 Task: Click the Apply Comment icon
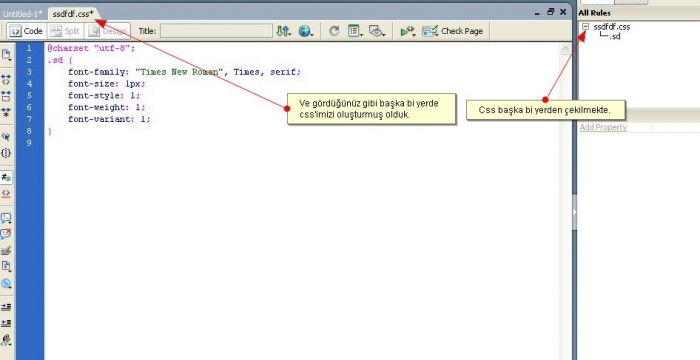point(6,218)
